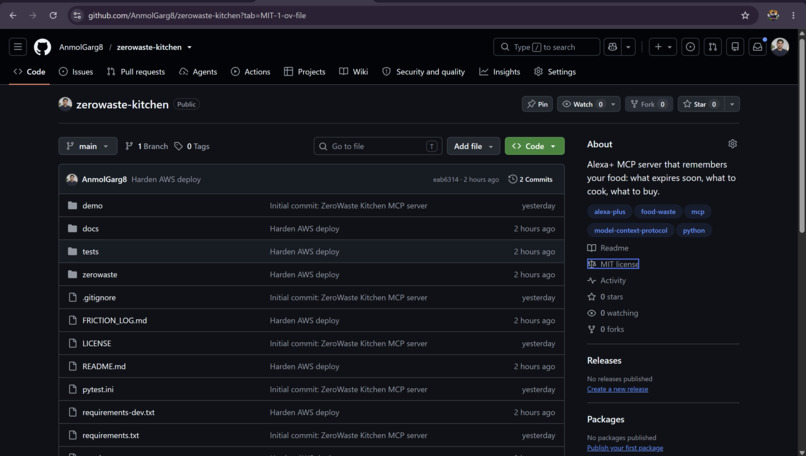Expand the Star lists dropdown arrow

coord(732,104)
